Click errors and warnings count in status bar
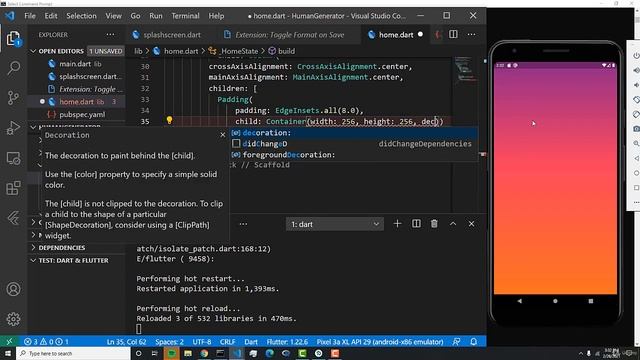 point(46,342)
